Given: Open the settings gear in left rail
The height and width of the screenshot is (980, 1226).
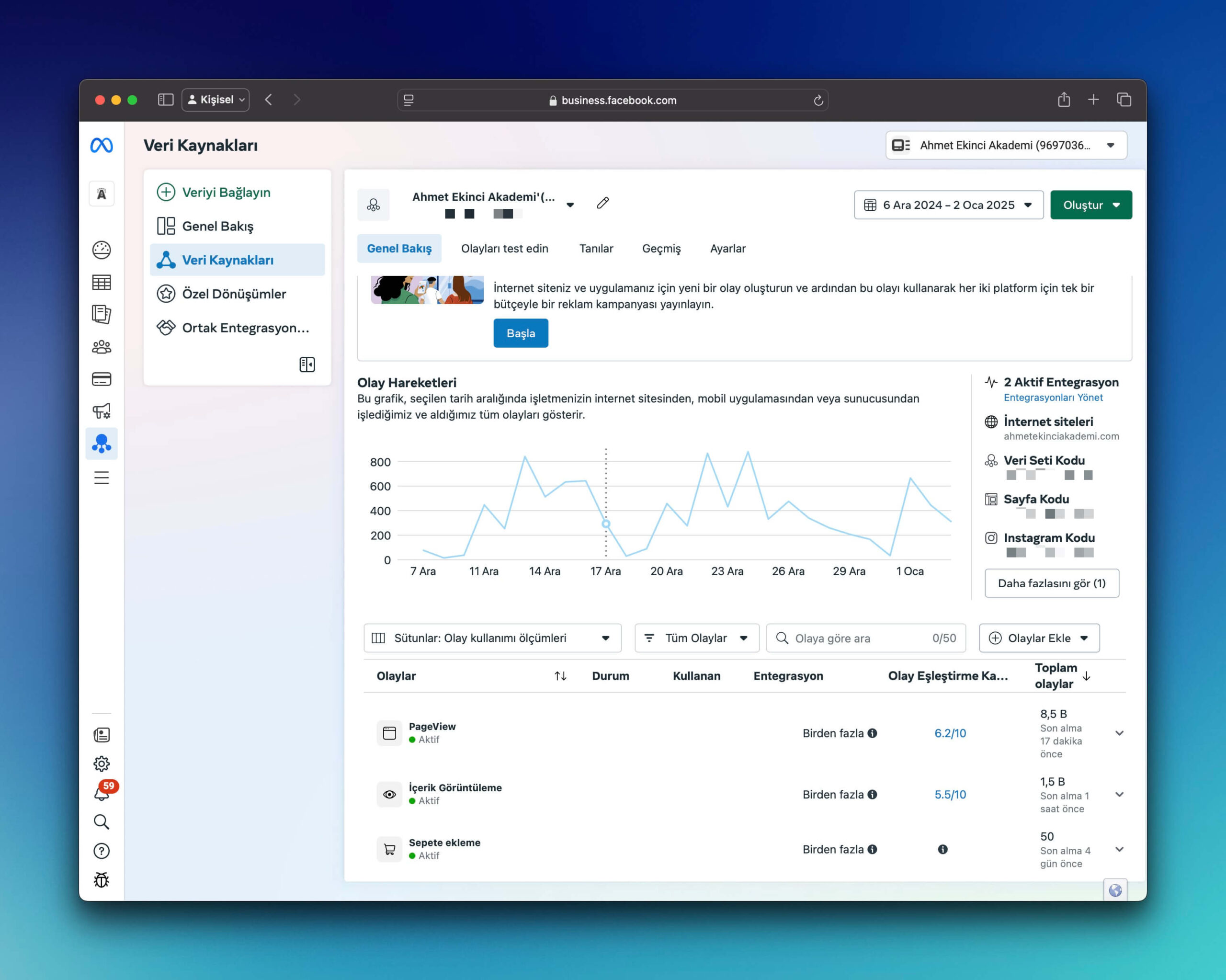Looking at the screenshot, I should [x=101, y=763].
